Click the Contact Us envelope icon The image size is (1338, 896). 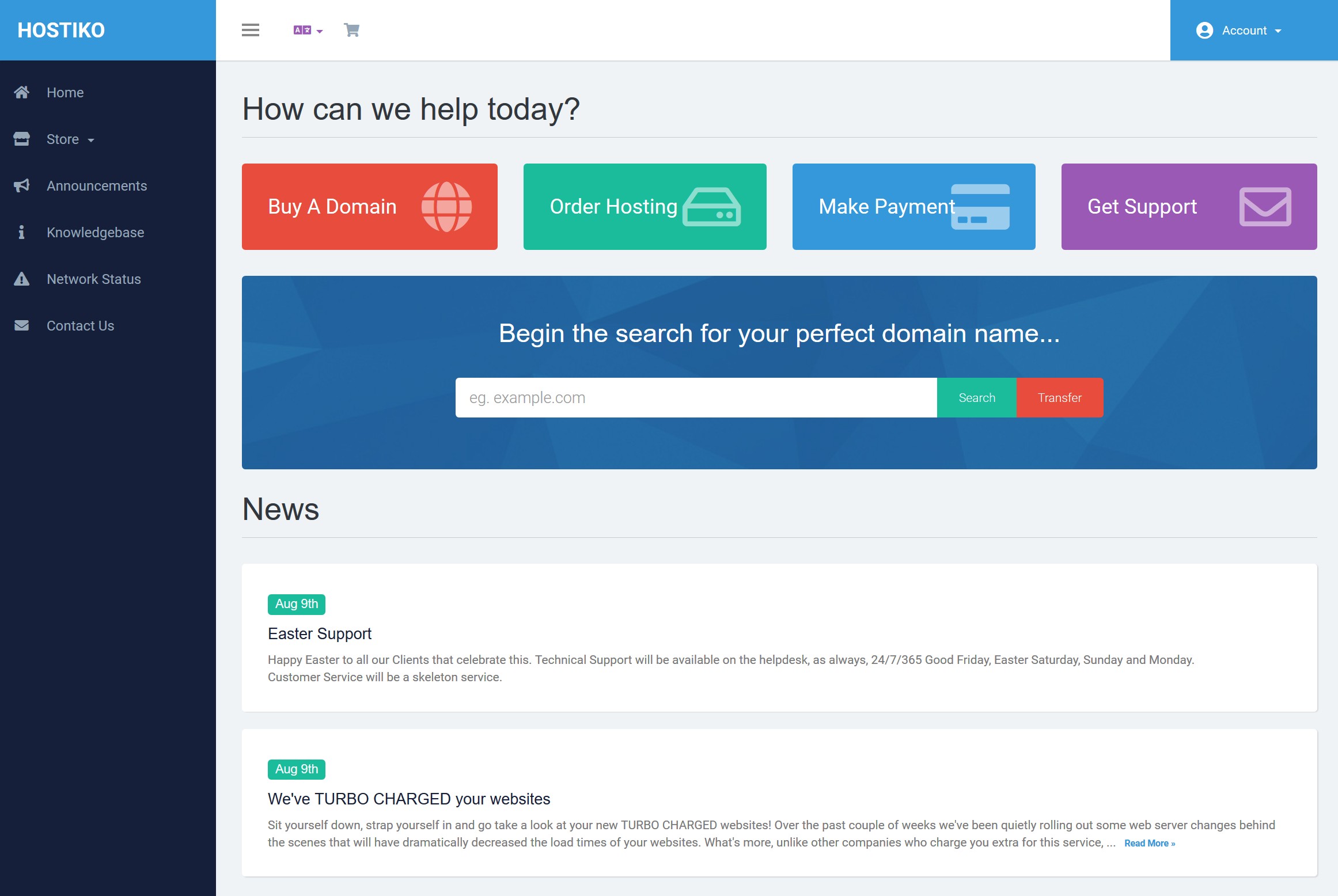click(x=22, y=326)
